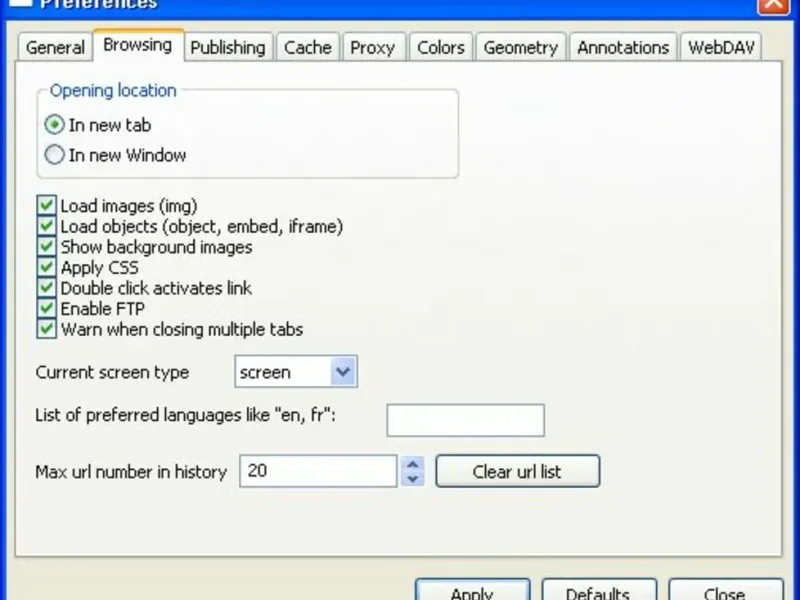Increase max url number with up arrow
The height and width of the screenshot is (600, 800).
click(413, 464)
